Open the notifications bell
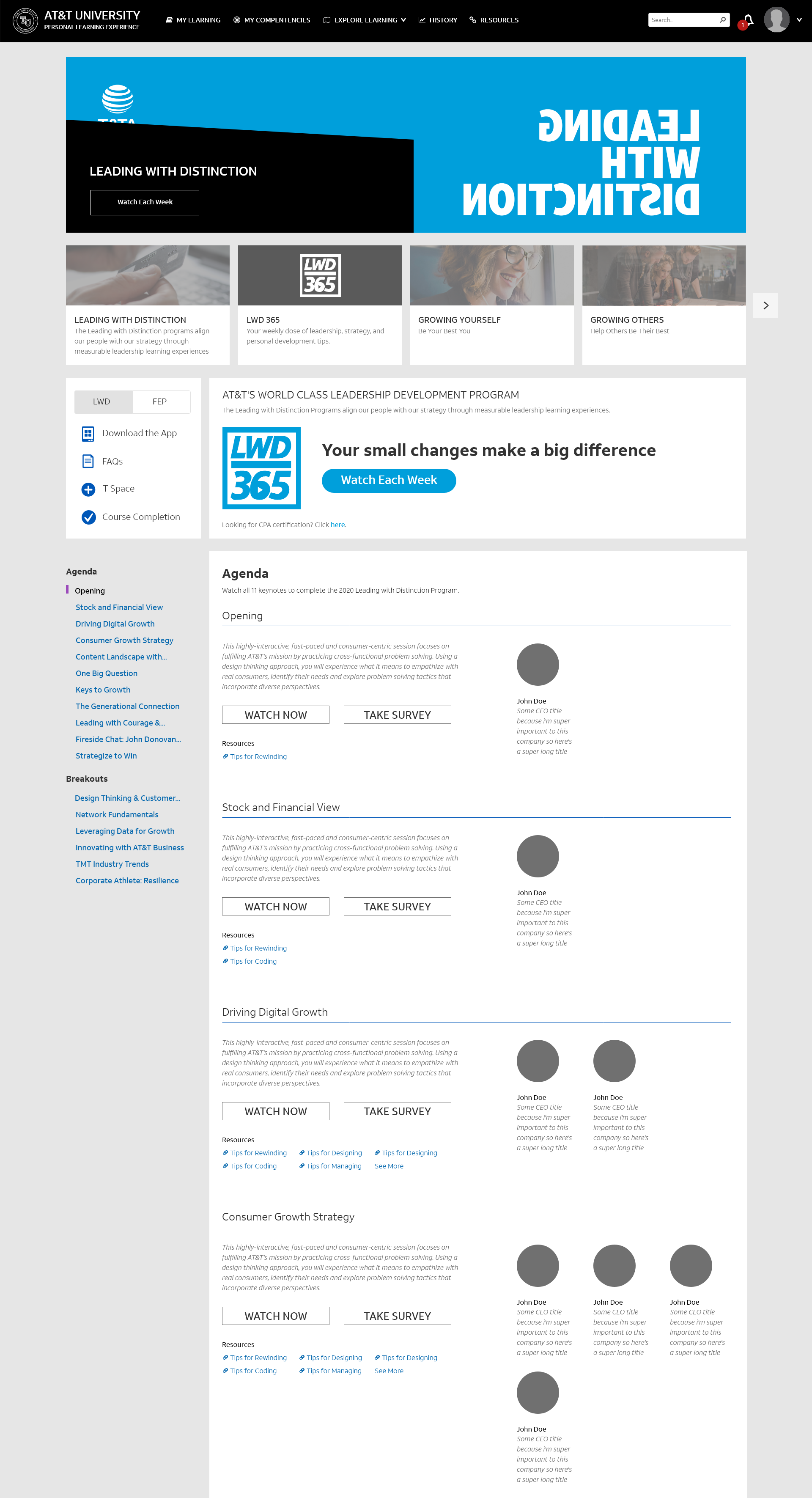The height and width of the screenshot is (1498, 812). (749, 20)
